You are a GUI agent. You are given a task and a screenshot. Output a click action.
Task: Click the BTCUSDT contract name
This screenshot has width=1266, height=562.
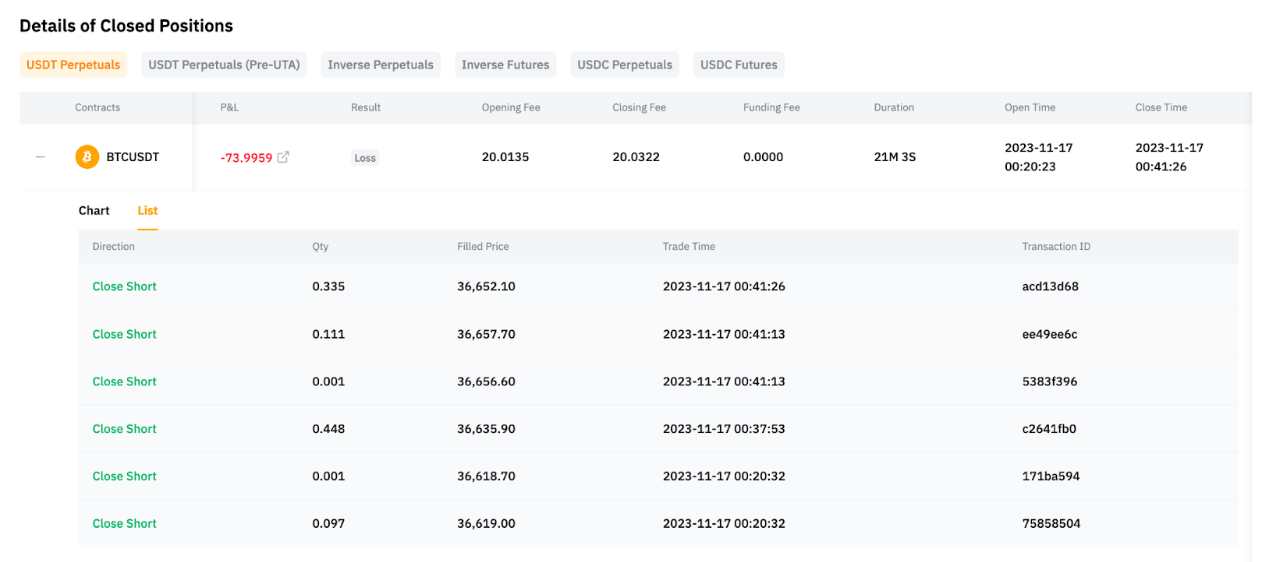132,157
